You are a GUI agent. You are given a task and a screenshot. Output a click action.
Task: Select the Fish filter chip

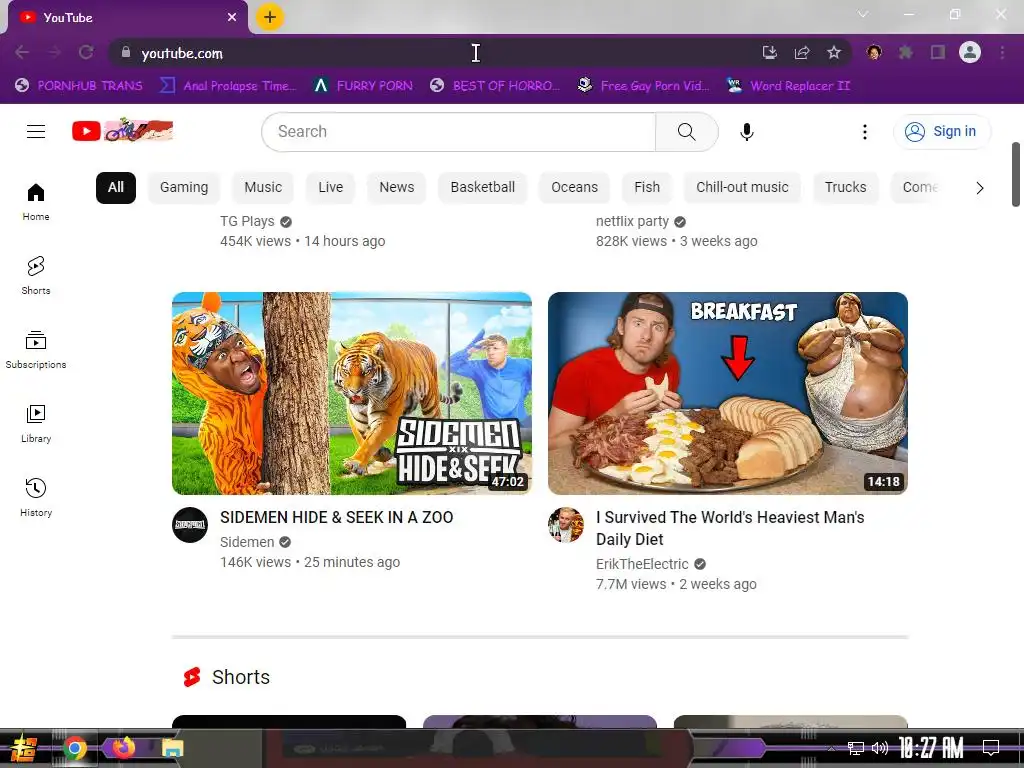coord(647,187)
